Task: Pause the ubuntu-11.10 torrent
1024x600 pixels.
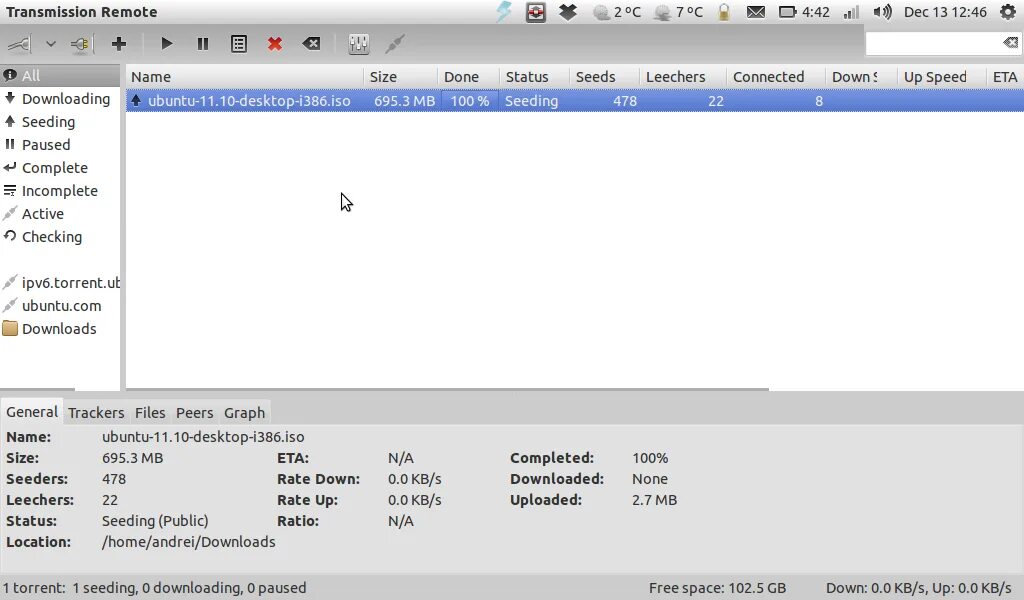Action: click(202, 43)
